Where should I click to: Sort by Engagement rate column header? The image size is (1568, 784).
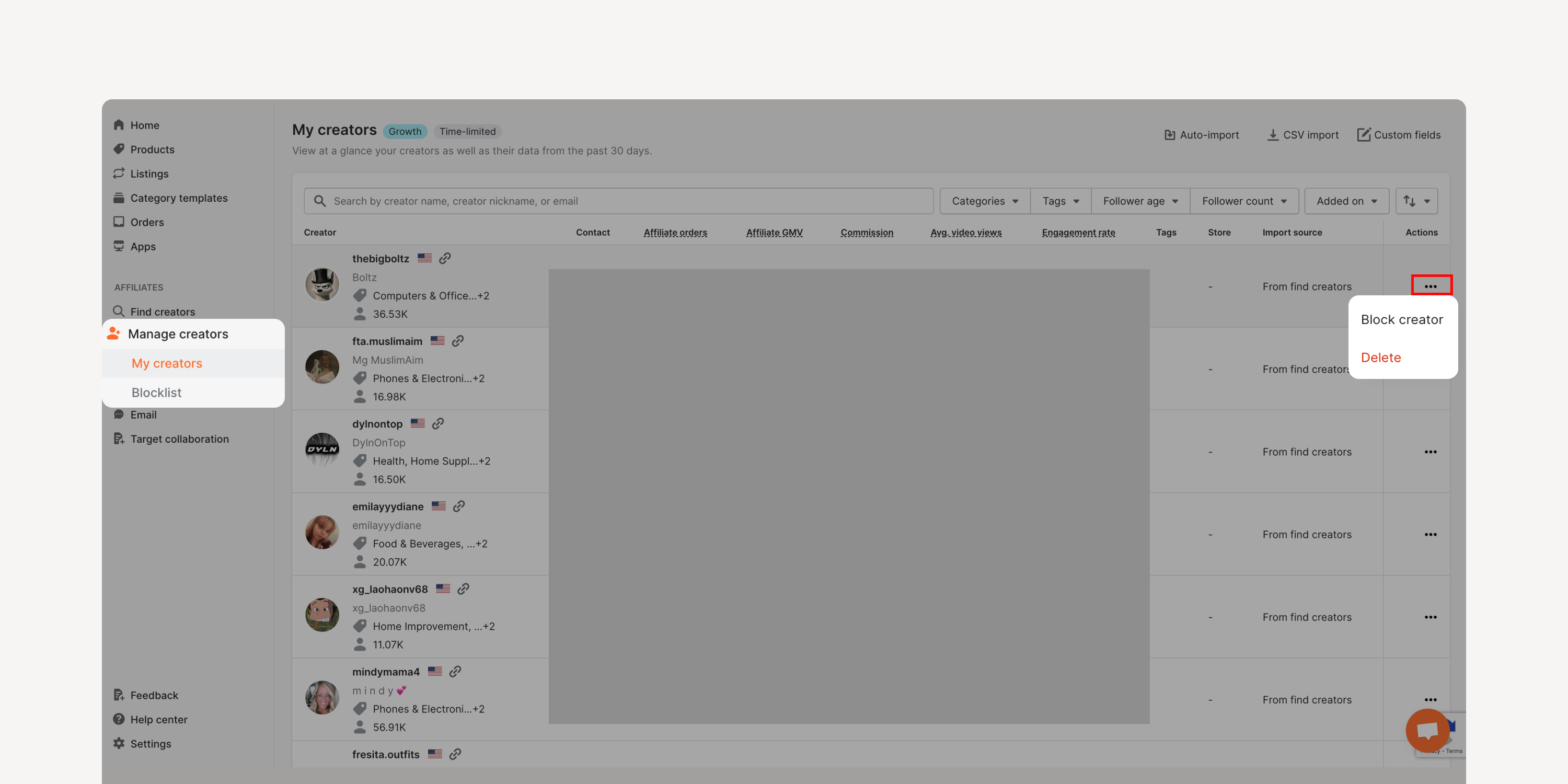1078,233
